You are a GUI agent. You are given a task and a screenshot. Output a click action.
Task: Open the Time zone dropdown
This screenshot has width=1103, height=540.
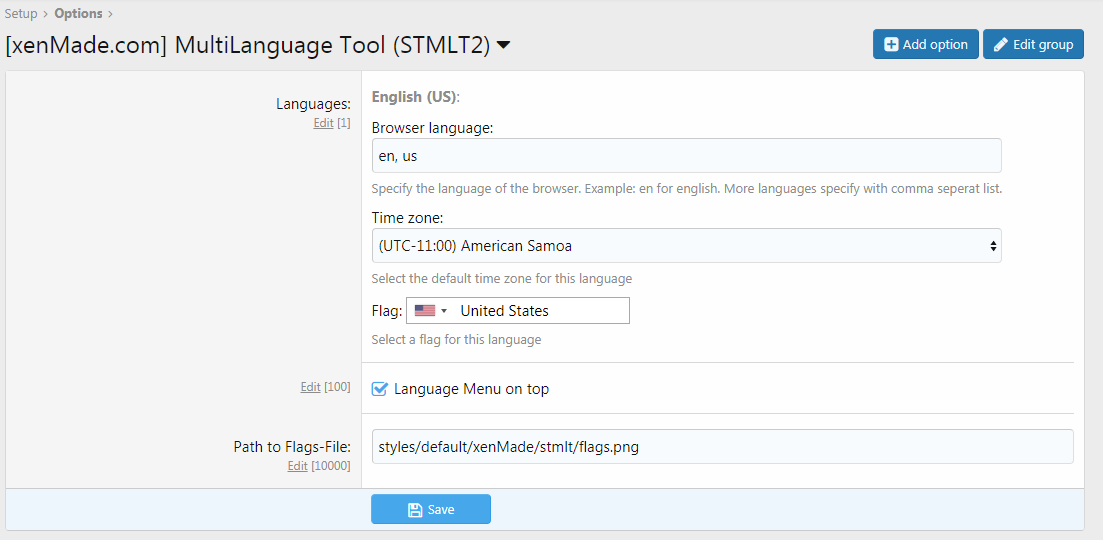pos(686,246)
